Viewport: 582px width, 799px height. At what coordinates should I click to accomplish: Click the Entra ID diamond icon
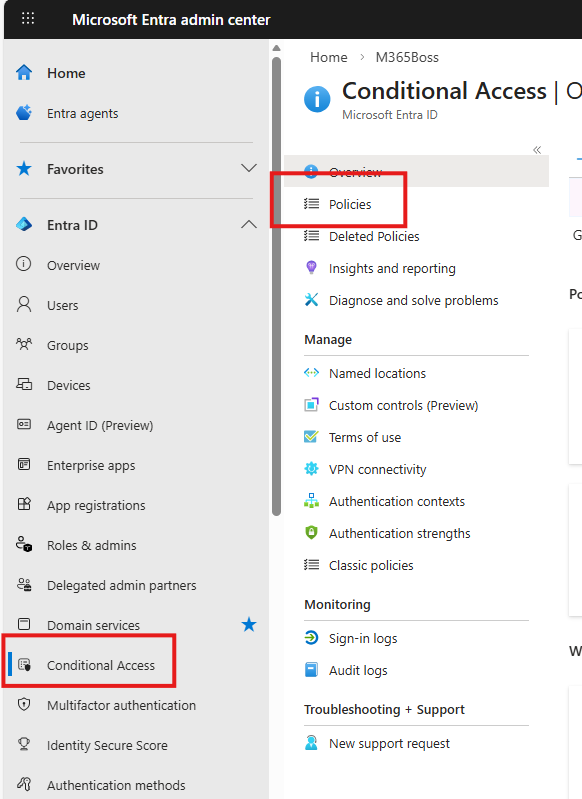[24, 224]
